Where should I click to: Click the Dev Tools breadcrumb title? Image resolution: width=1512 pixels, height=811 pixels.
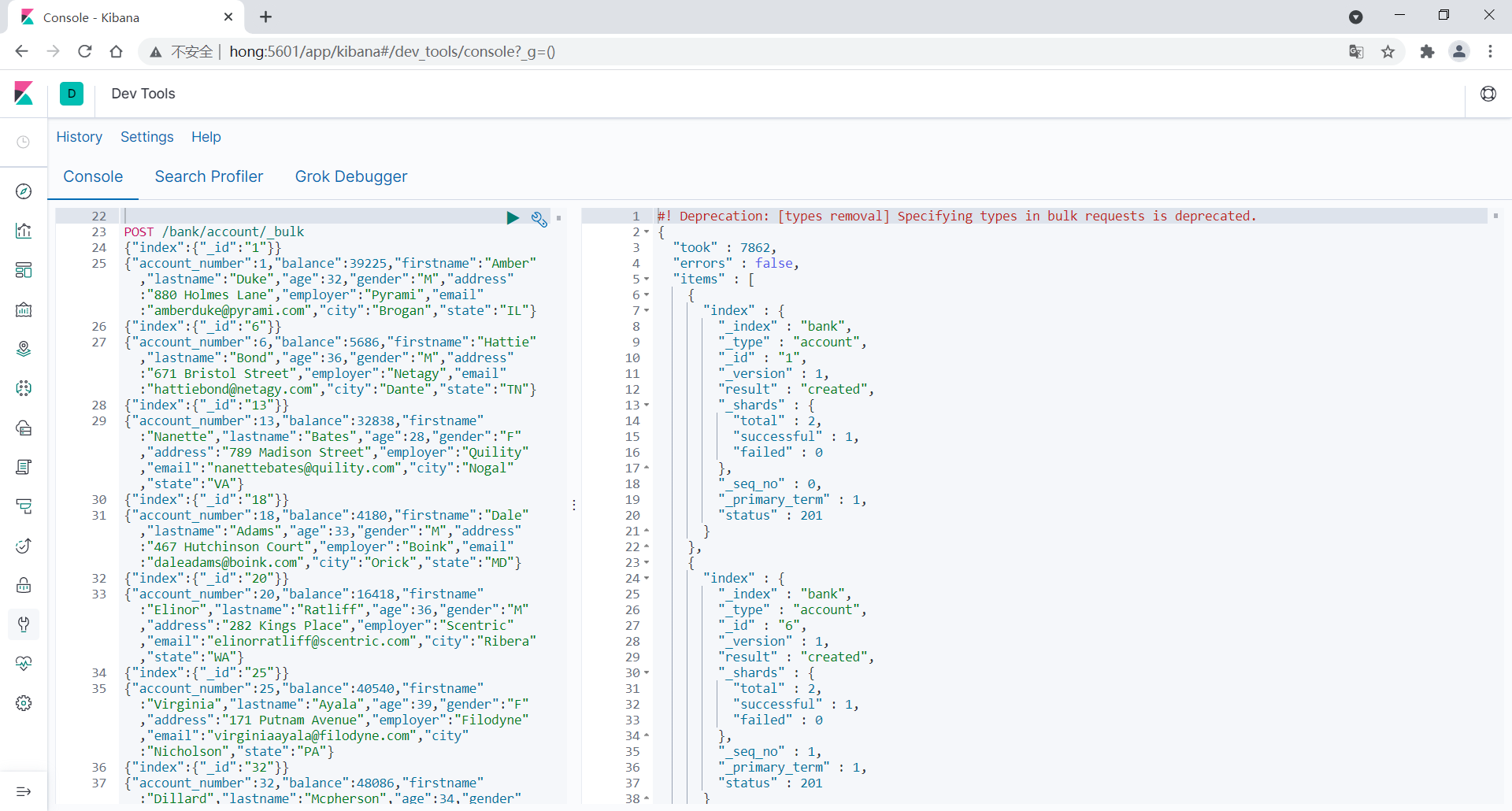point(143,94)
